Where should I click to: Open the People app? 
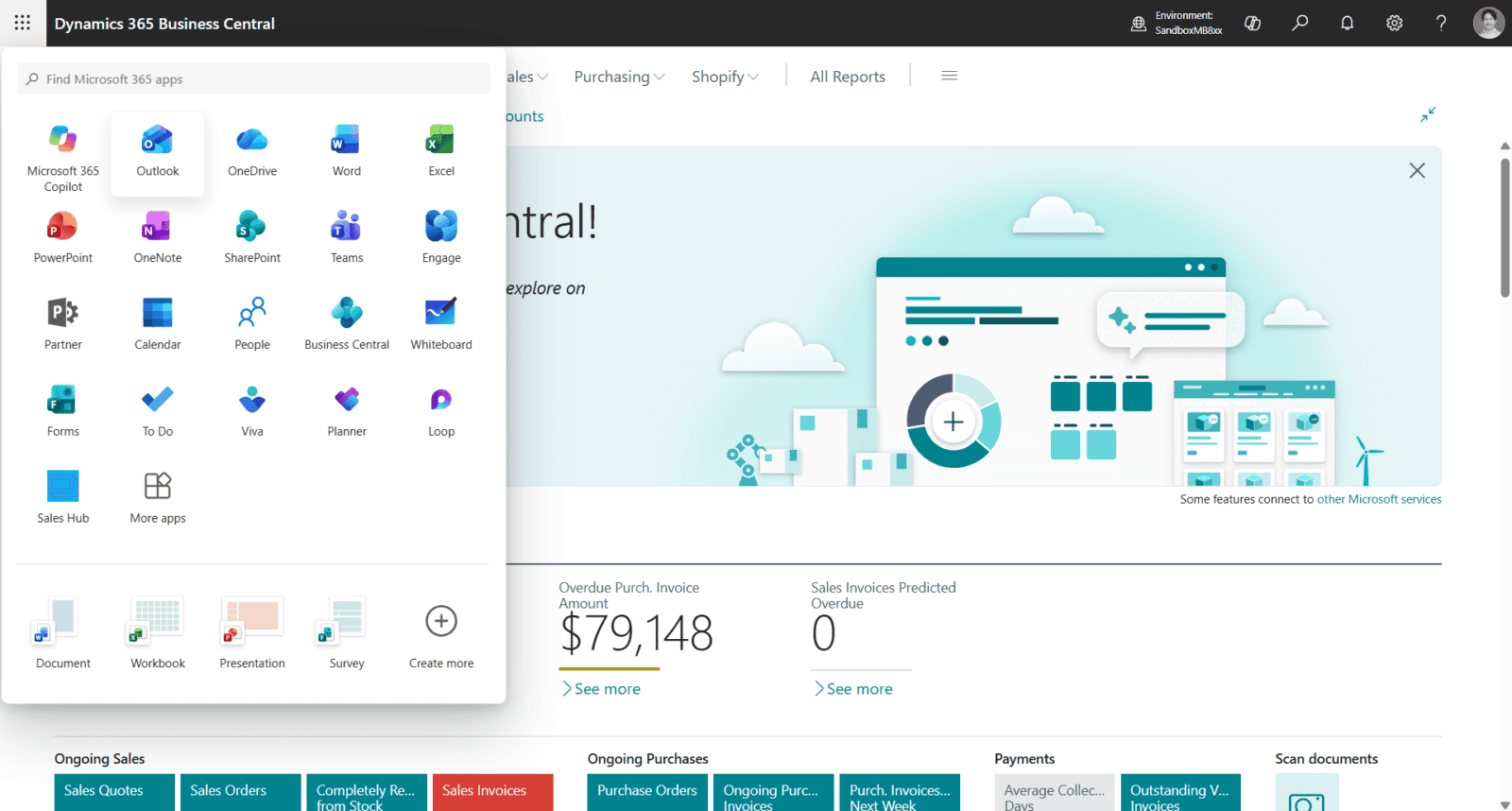252,324
